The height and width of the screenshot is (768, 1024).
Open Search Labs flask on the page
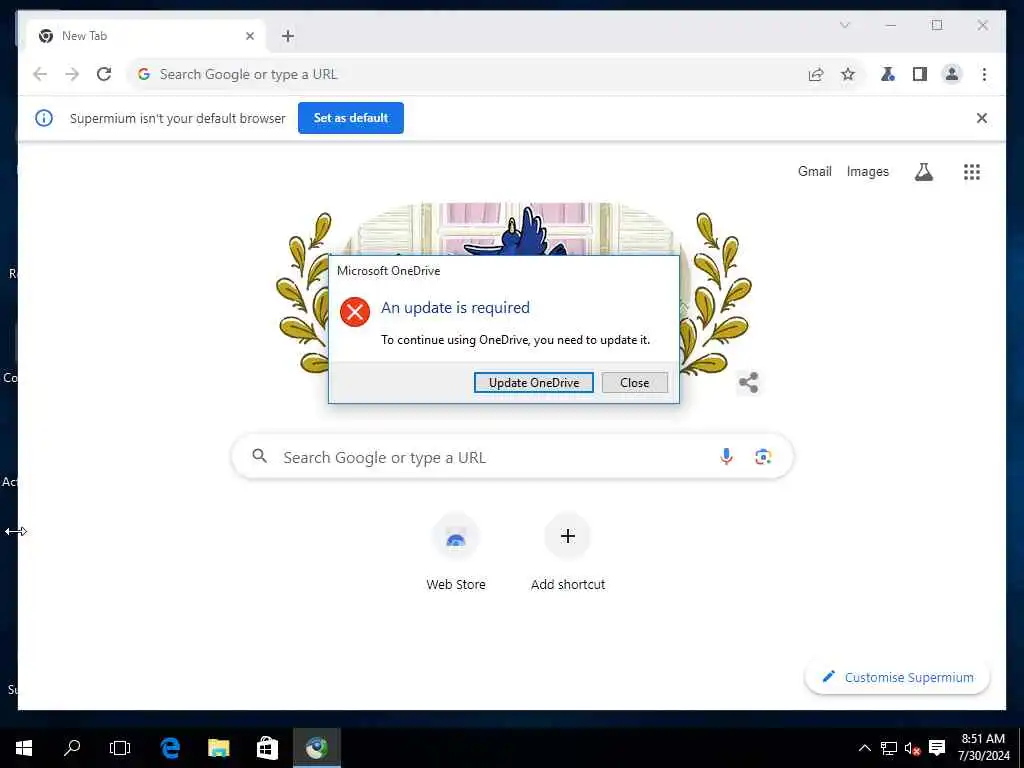[923, 172]
